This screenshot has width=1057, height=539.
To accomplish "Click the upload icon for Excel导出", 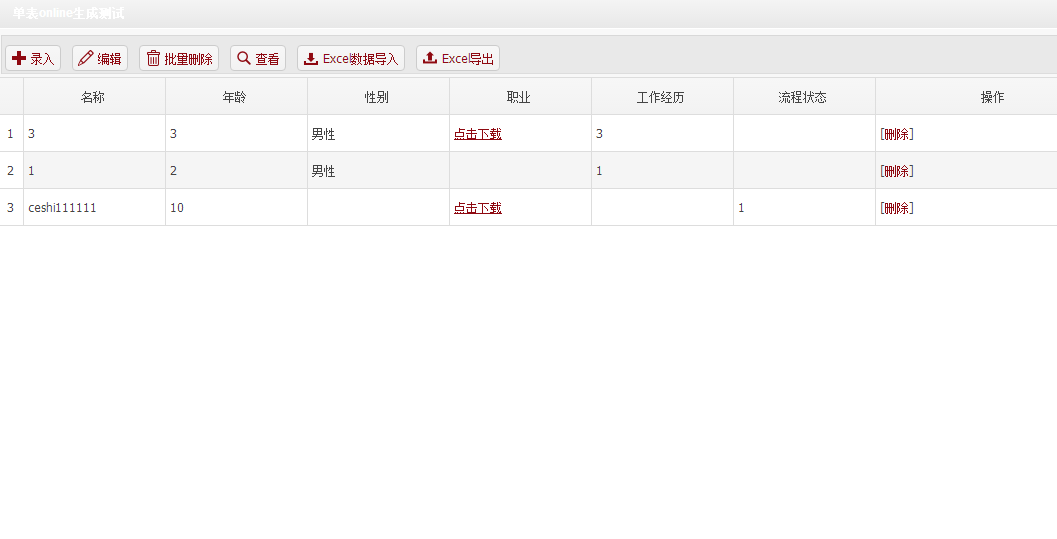I will pos(430,58).
